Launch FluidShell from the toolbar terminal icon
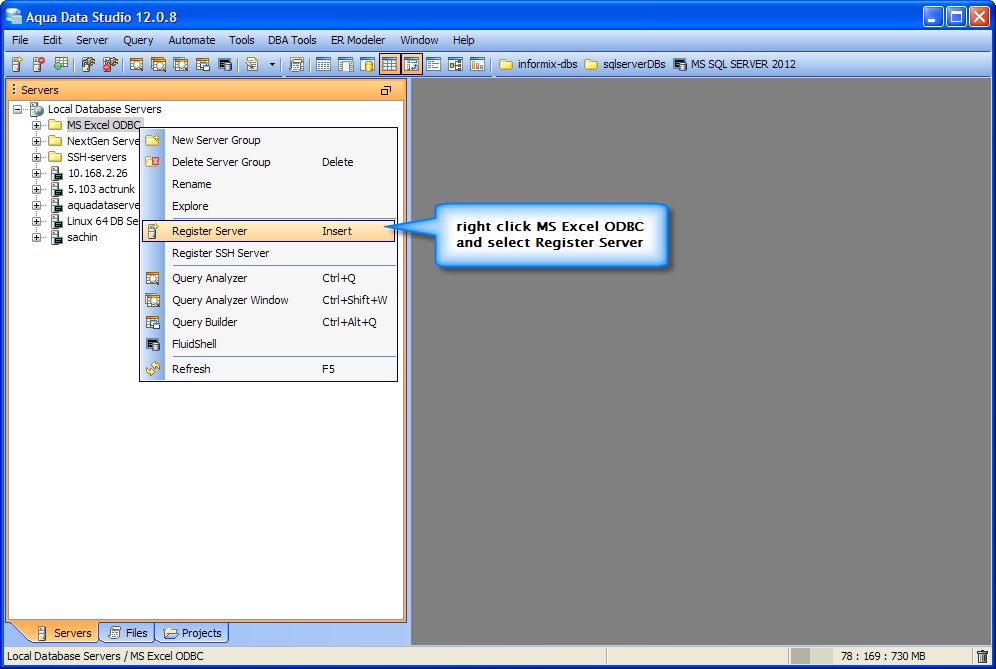 click(225, 64)
